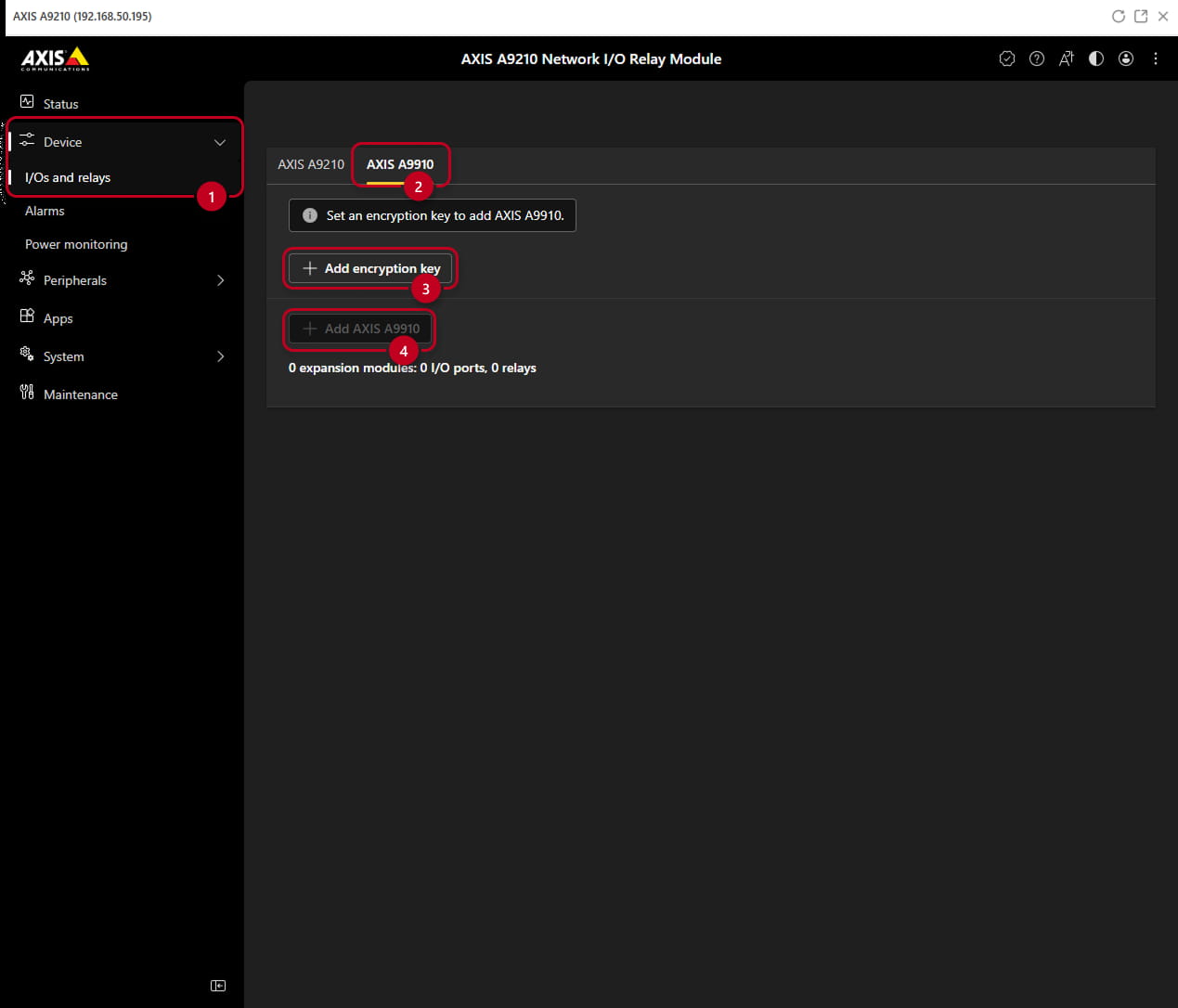The image size is (1178, 1008).
Task: Open I/Os and relays page
Action: pos(68,177)
